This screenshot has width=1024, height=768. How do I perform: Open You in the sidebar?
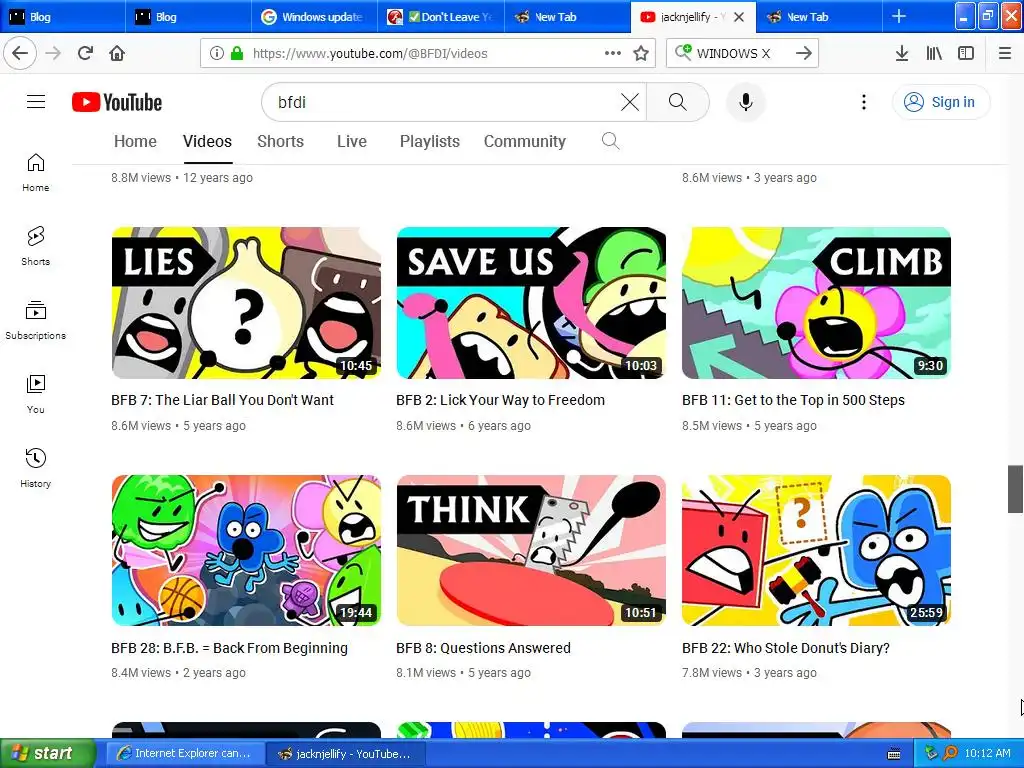click(36, 394)
